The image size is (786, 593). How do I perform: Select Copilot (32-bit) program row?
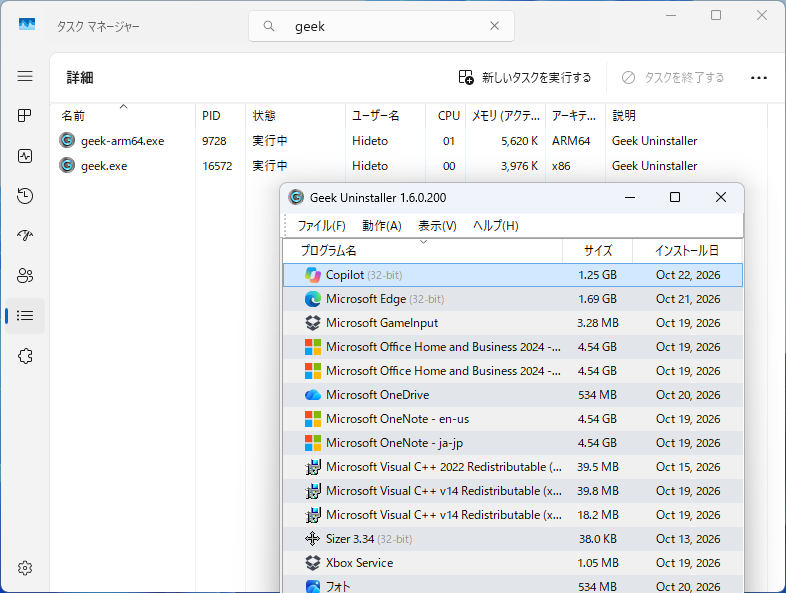[513, 275]
